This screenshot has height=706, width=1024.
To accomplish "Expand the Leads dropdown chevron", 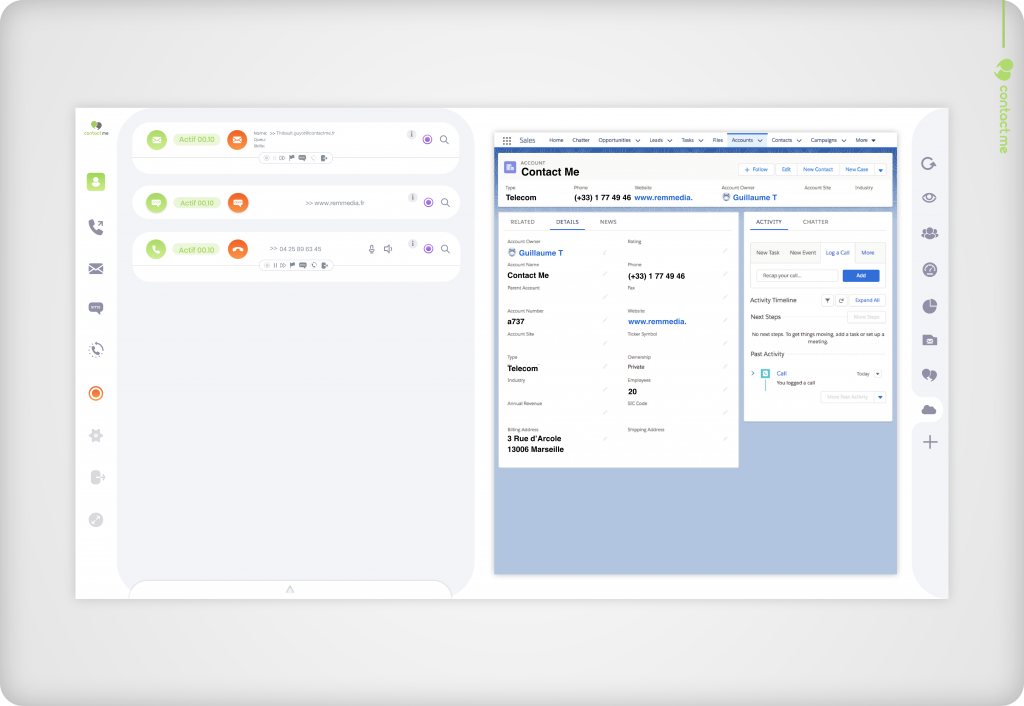I will tap(669, 140).
